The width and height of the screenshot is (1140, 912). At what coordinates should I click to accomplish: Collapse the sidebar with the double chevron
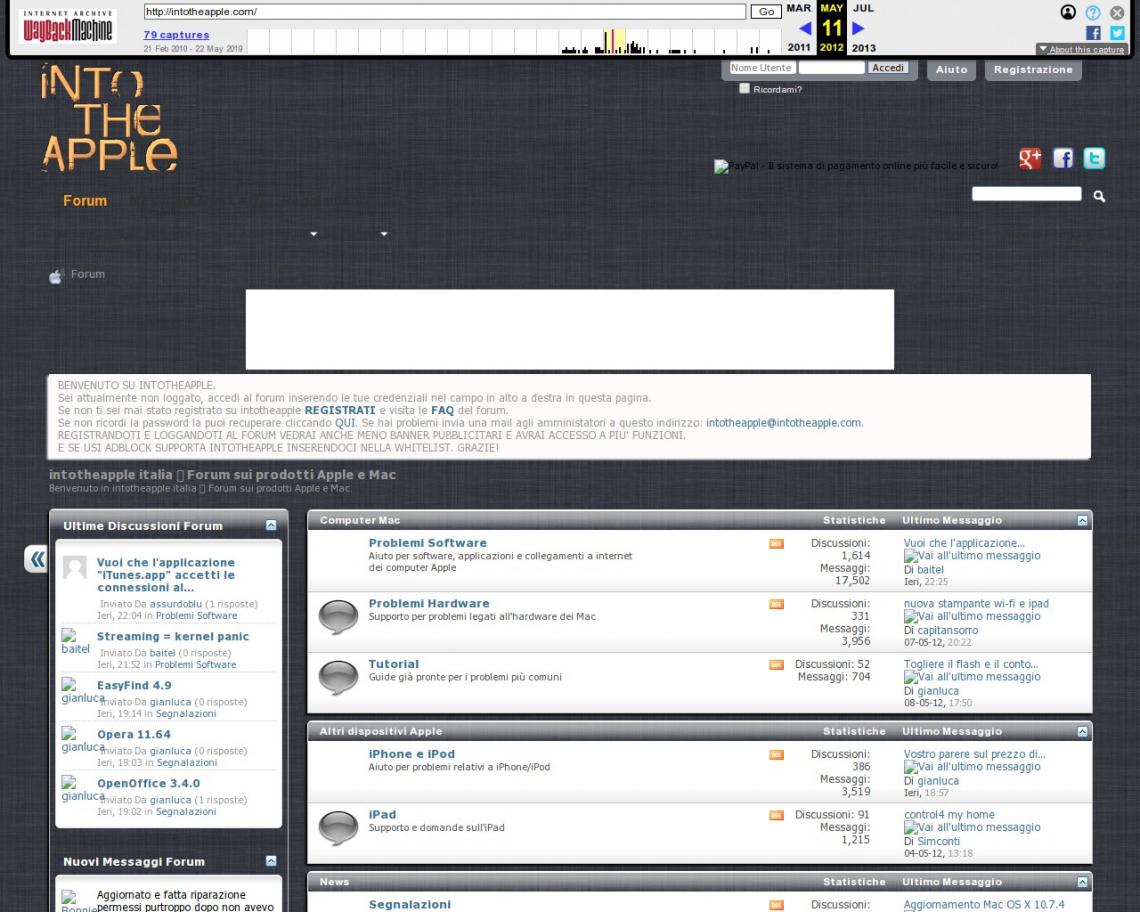(36, 559)
